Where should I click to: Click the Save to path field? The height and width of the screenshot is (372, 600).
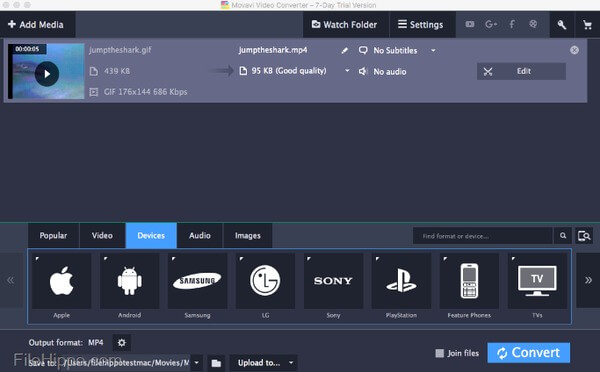pyautogui.click(x=126, y=362)
